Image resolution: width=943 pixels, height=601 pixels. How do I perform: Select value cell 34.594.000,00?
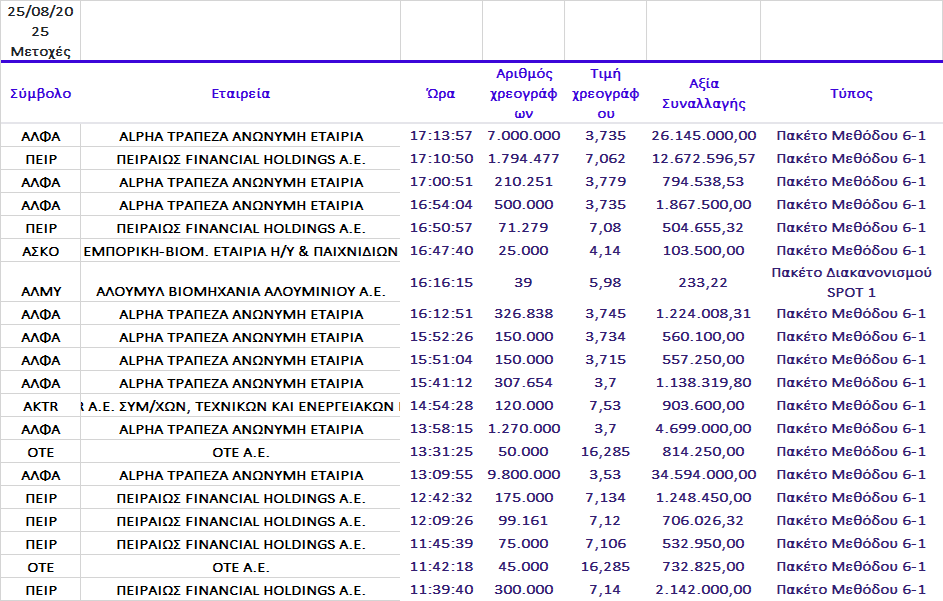click(703, 475)
